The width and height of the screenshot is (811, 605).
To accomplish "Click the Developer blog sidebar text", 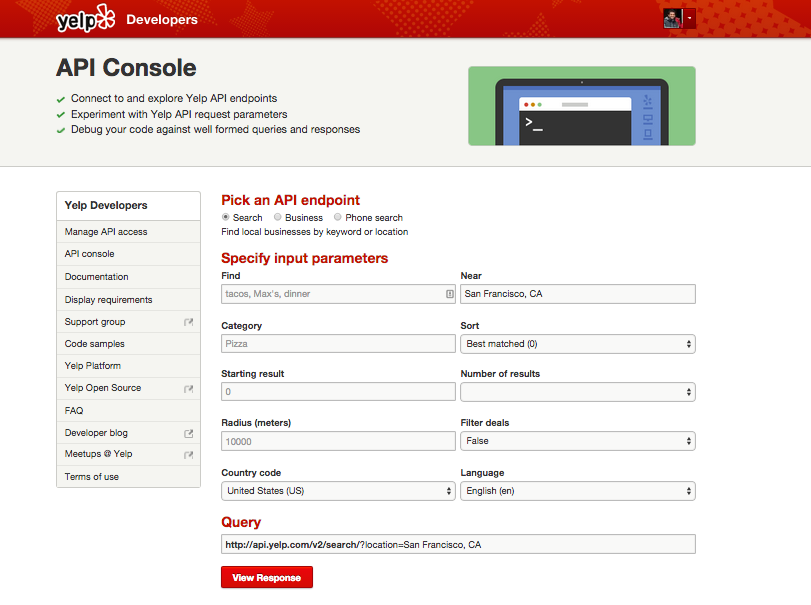I will coord(96,433).
